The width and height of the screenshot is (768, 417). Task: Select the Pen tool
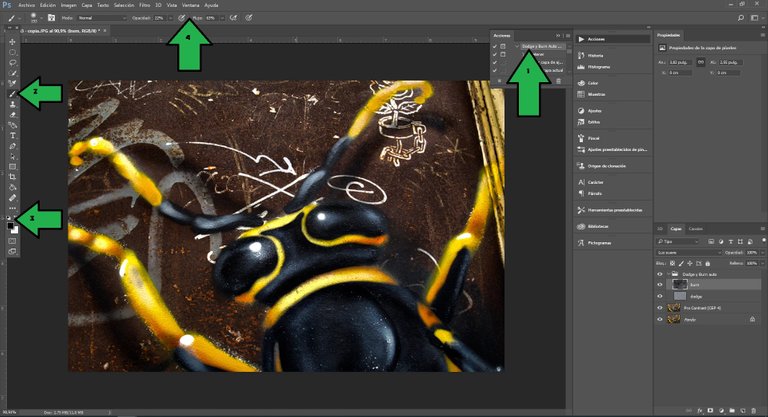[x=12, y=146]
